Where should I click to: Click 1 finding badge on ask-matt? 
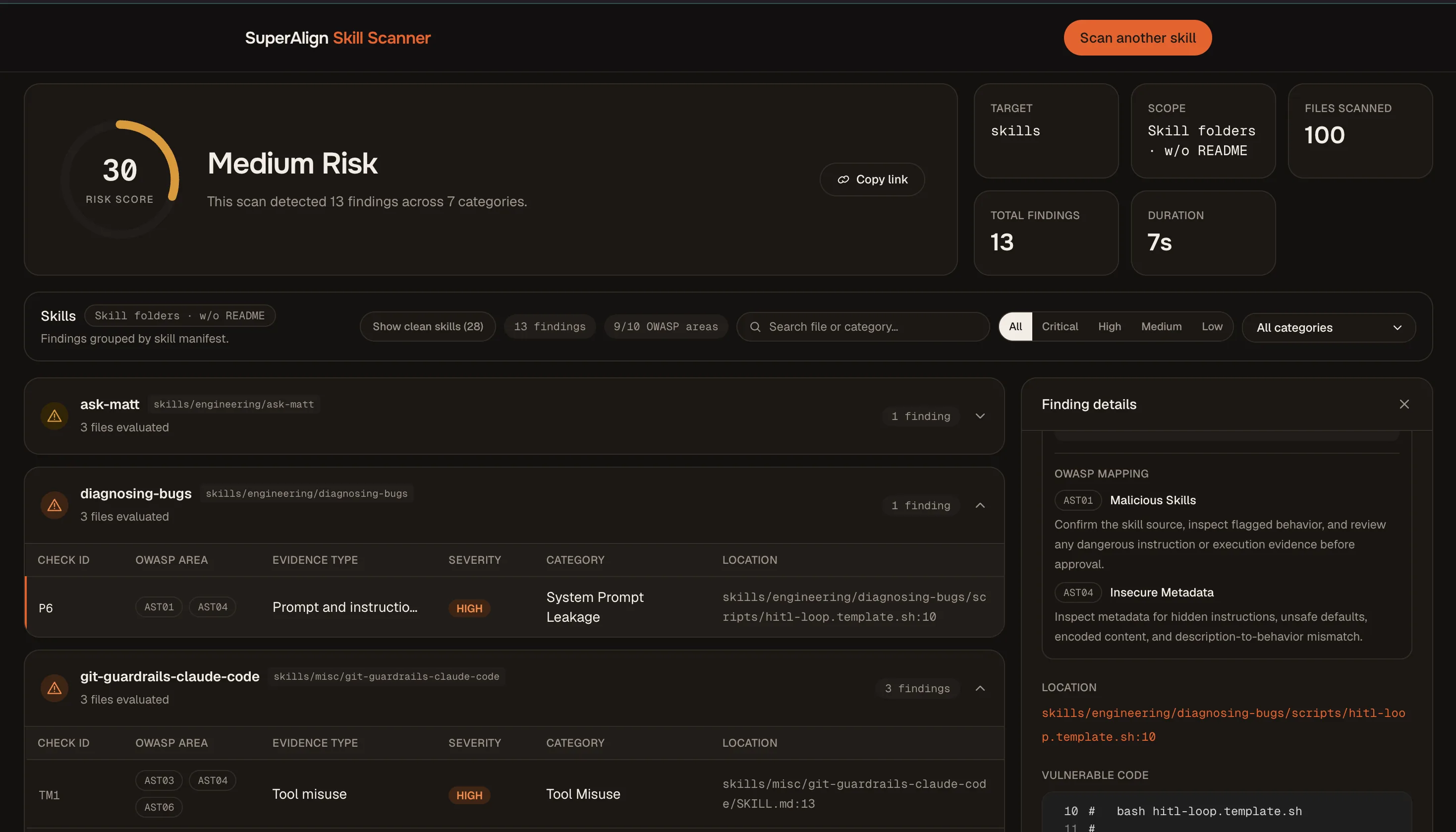click(x=921, y=416)
